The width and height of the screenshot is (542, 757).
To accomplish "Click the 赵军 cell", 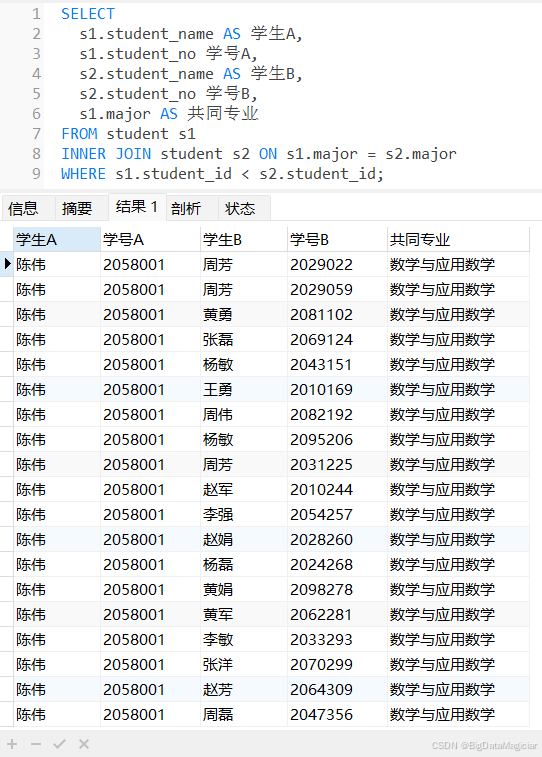I will point(244,490).
